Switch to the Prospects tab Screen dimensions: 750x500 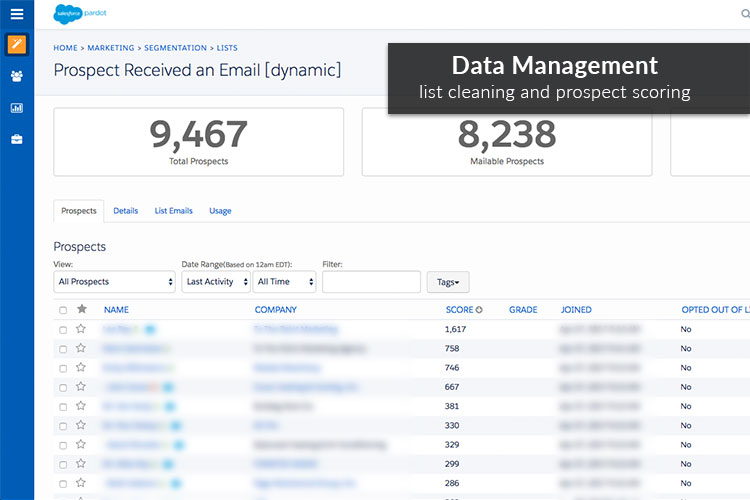click(79, 211)
